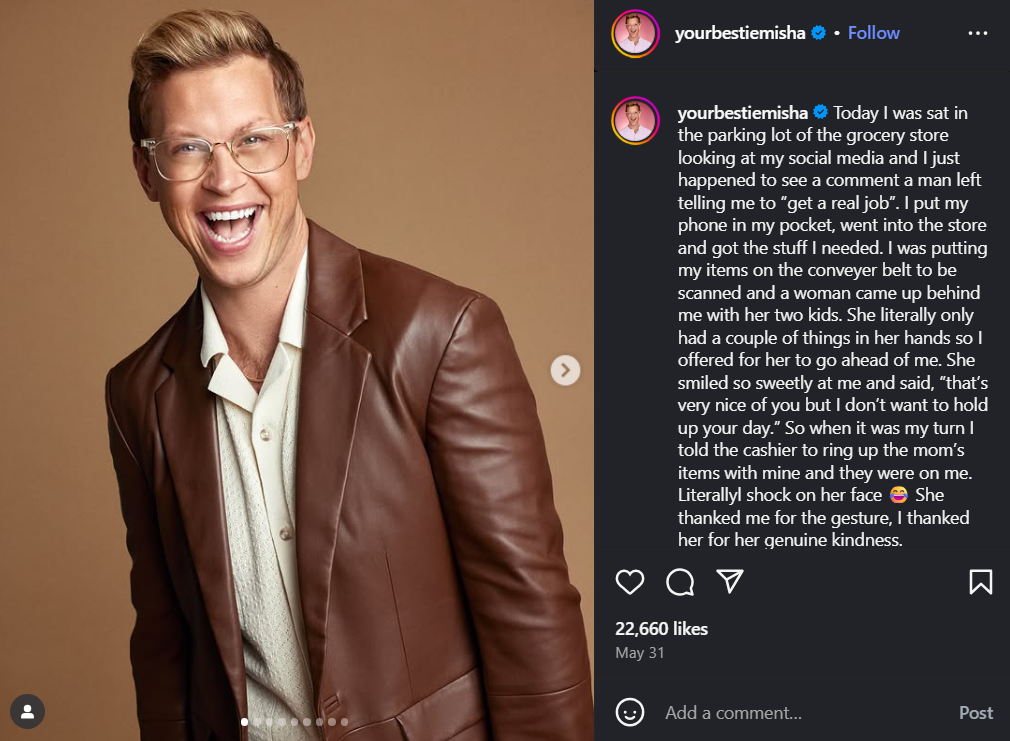
Task: Click the profile avatar in the post header
Action: 635,34
